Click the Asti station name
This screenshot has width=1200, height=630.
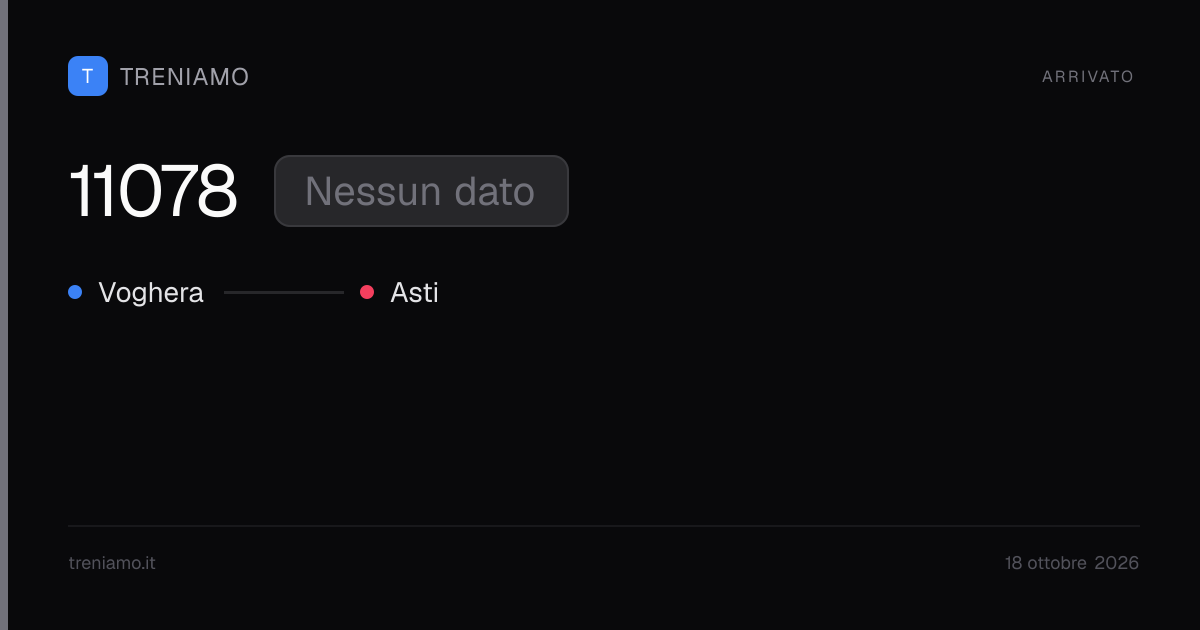tap(414, 293)
